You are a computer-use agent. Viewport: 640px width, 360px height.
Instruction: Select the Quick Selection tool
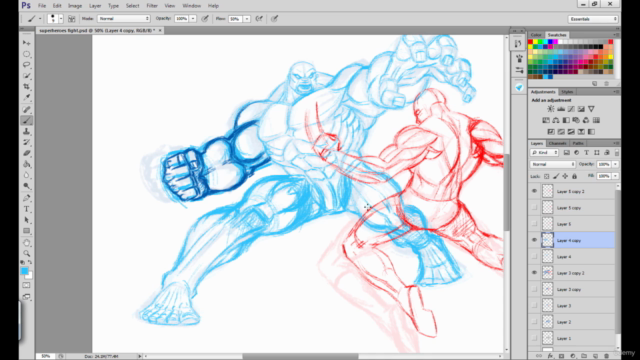click(27, 76)
